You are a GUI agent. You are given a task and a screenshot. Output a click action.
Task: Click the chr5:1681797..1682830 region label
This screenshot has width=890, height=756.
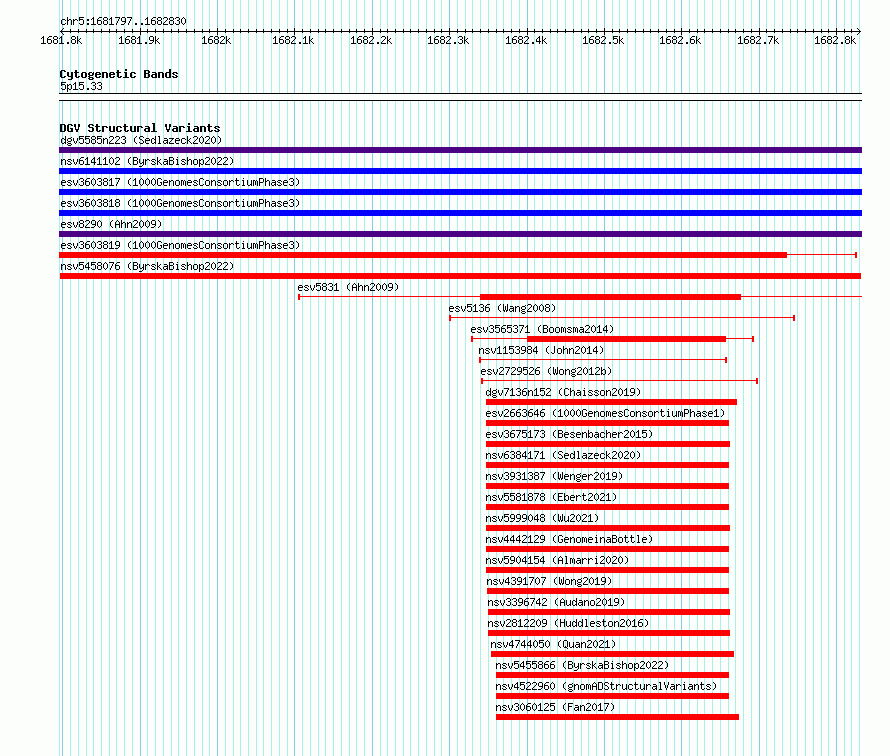coord(123,21)
